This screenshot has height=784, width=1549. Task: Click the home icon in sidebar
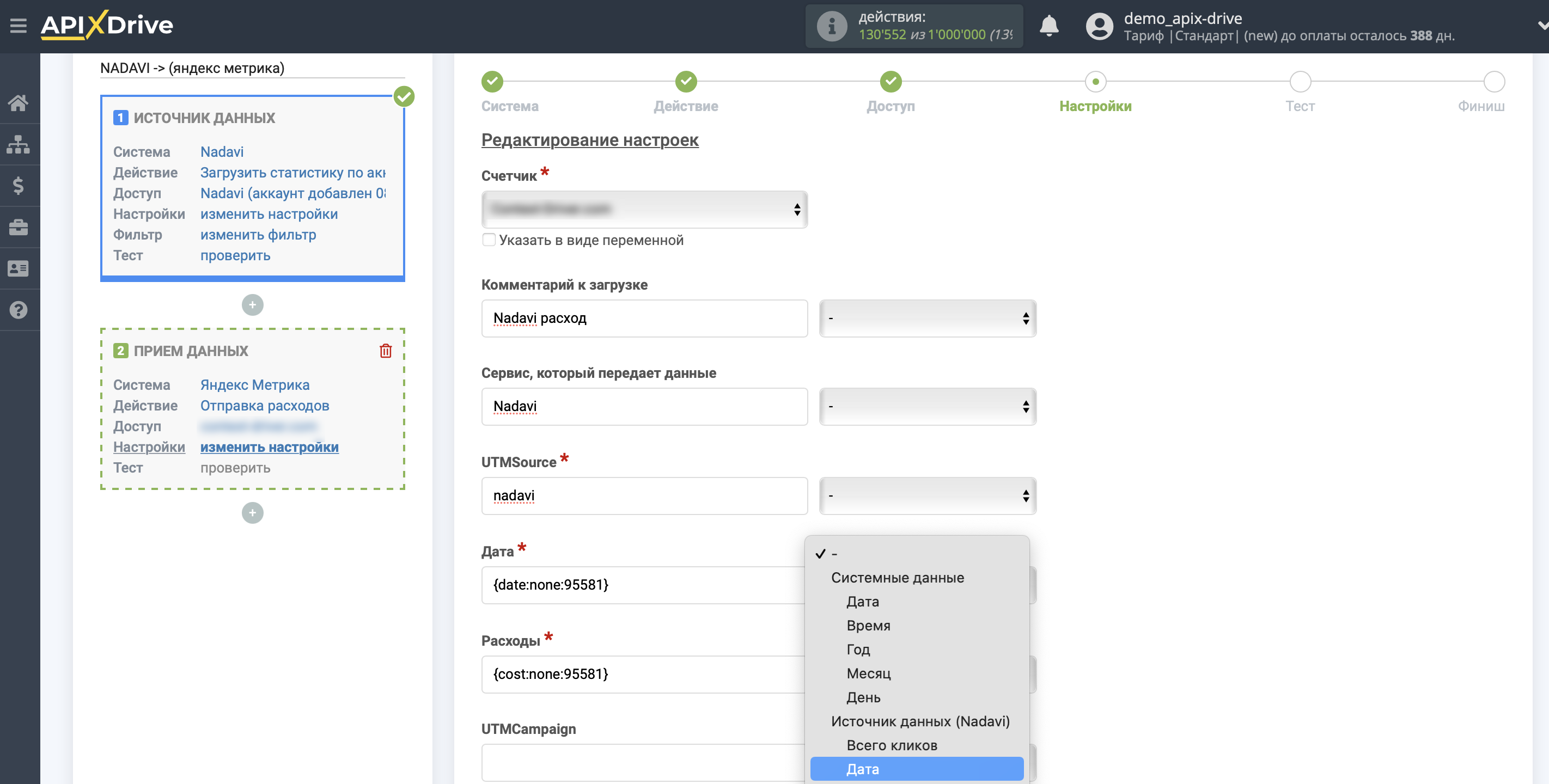[19, 103]
